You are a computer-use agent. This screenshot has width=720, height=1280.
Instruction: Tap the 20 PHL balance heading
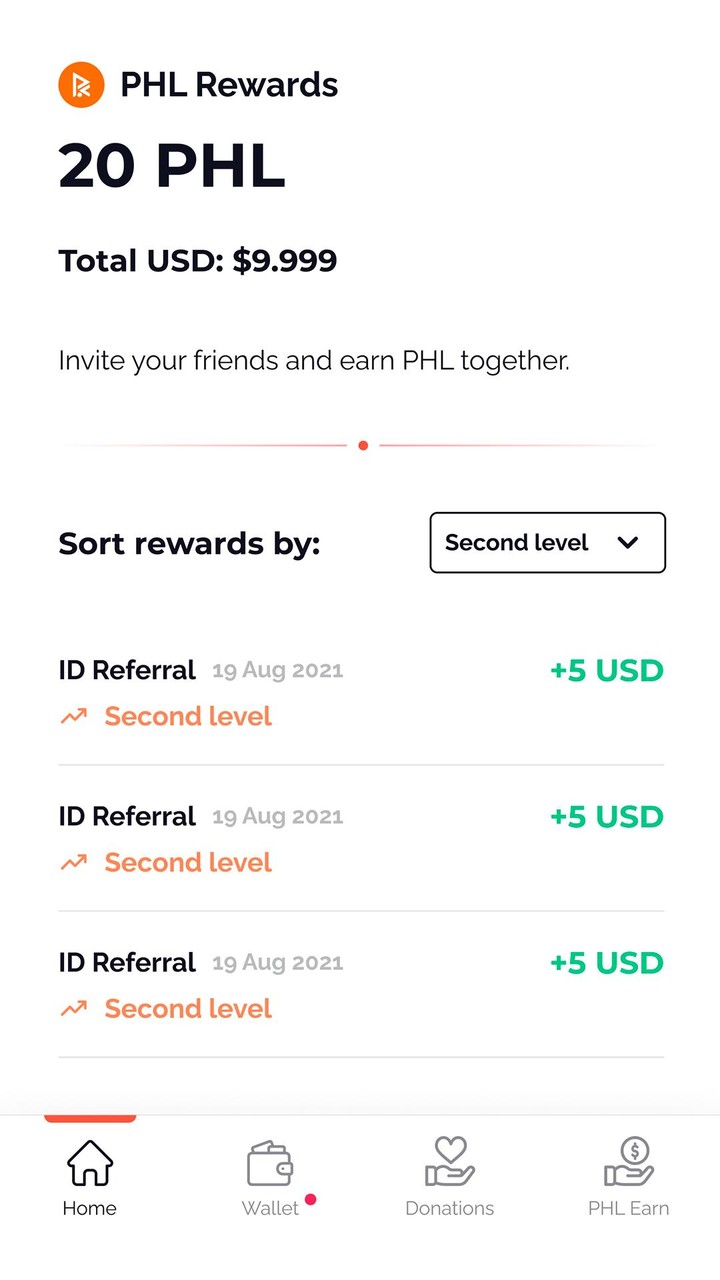tap(172, 166)
